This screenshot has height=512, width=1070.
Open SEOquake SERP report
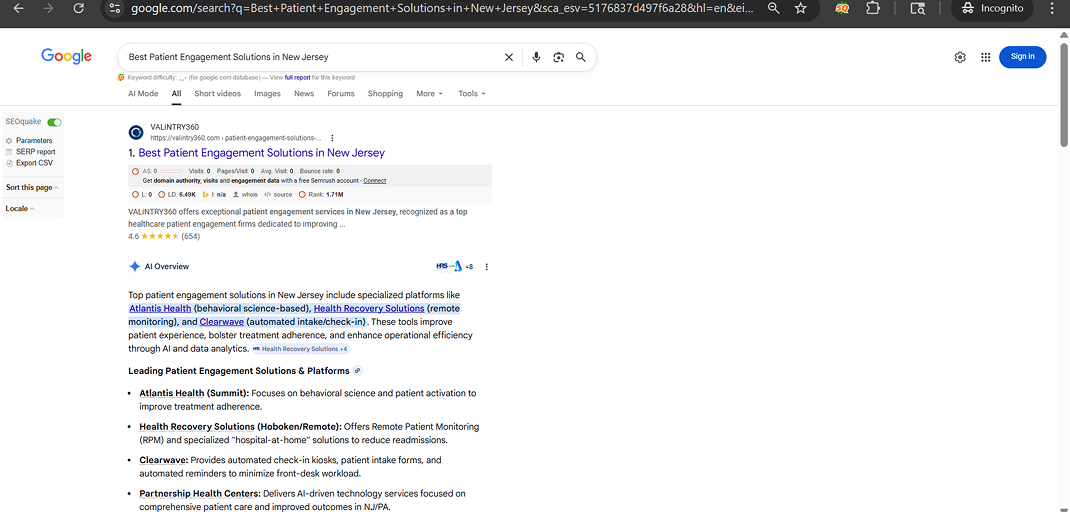pyautogui.click(x=36, y=152)
